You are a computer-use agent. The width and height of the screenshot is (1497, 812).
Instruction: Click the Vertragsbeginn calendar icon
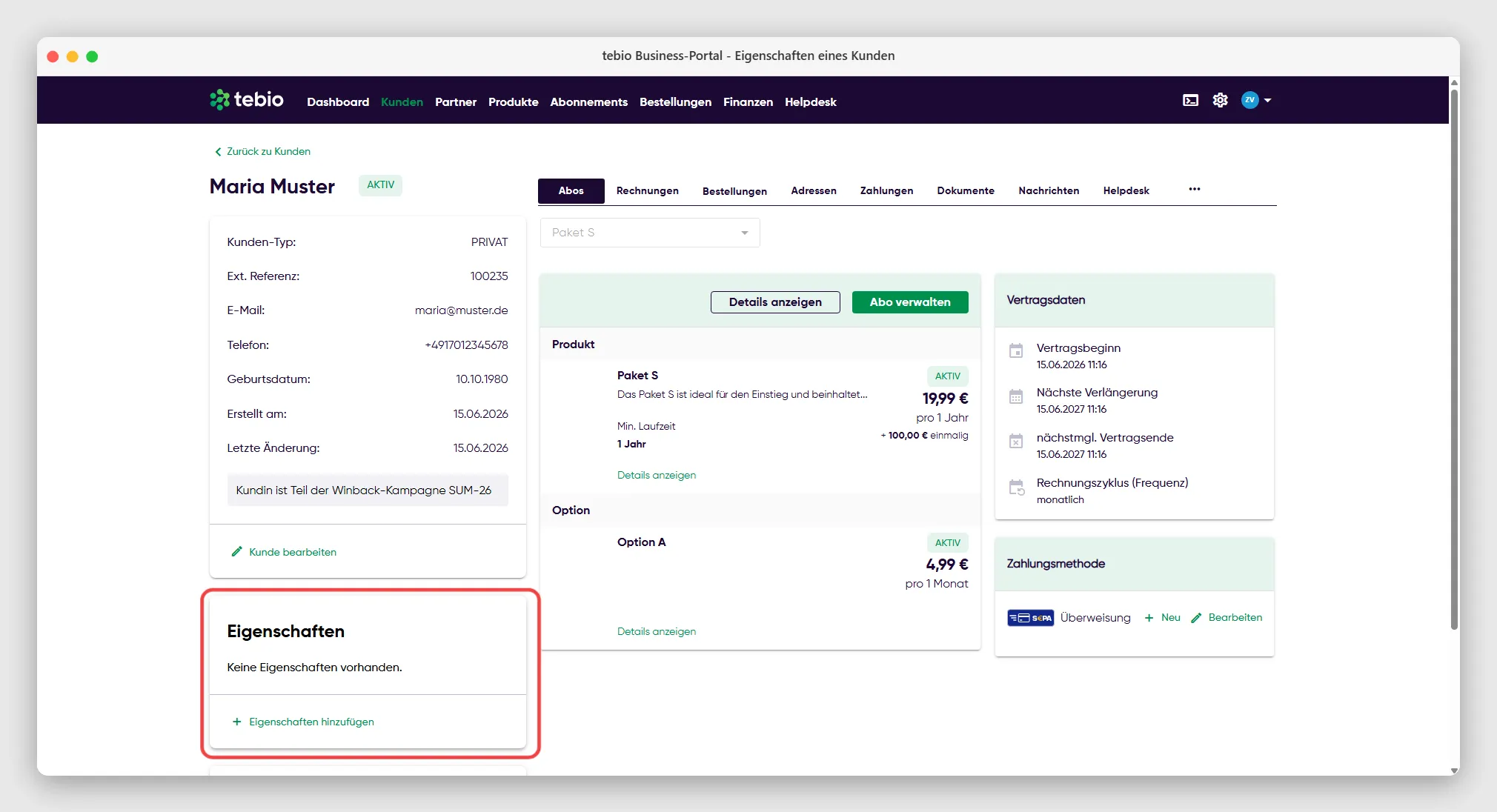coord(1016,350)
